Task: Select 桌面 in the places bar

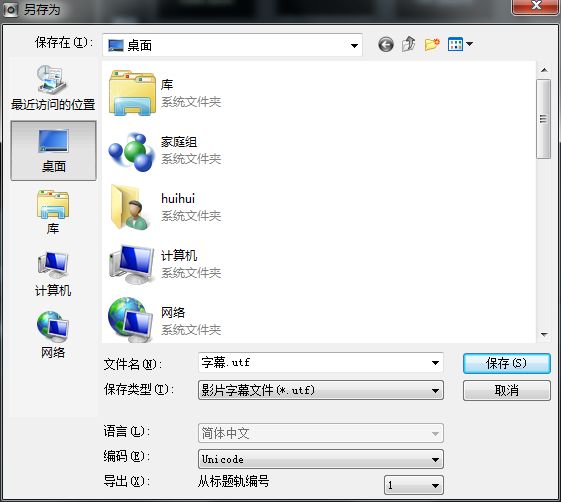Action: tap(53, 151)
